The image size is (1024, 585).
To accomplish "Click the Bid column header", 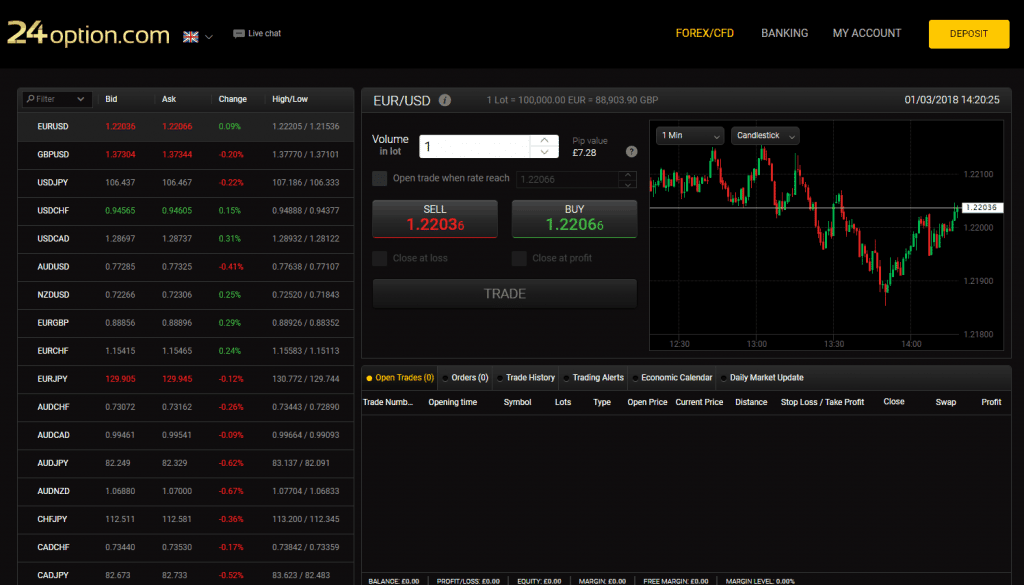I will (112, 99).
